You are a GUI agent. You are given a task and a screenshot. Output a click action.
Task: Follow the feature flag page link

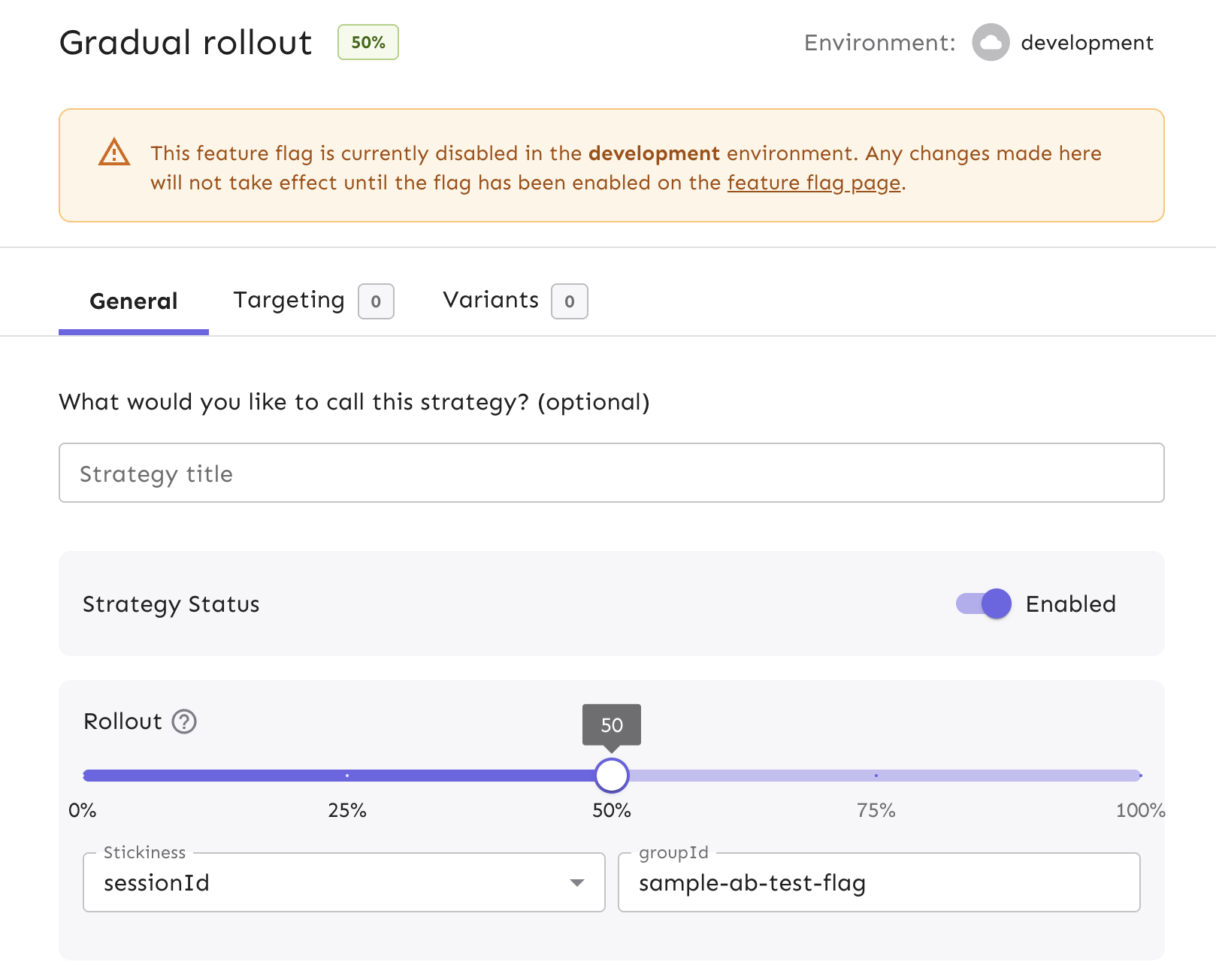(813, 183)
